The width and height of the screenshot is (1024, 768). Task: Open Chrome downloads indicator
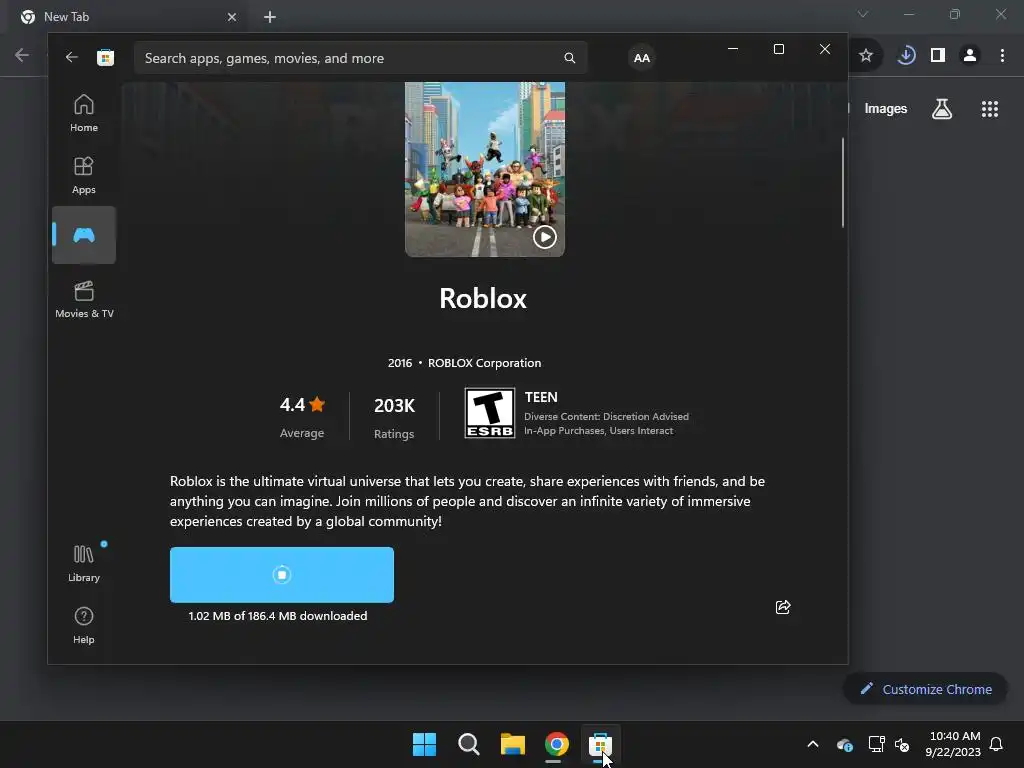click(x=906, y=56)
